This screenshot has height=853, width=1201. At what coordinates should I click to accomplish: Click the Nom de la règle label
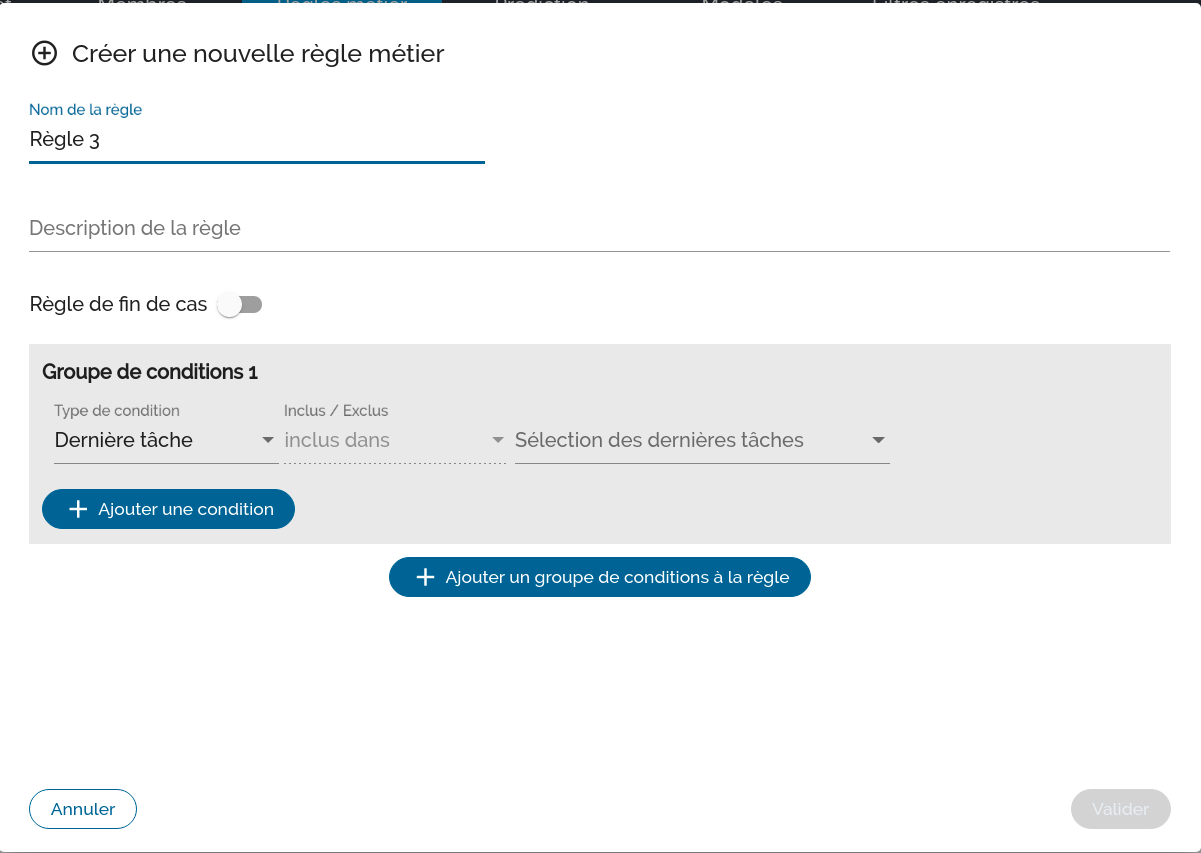pyautogui.click(x=86, y=110)
